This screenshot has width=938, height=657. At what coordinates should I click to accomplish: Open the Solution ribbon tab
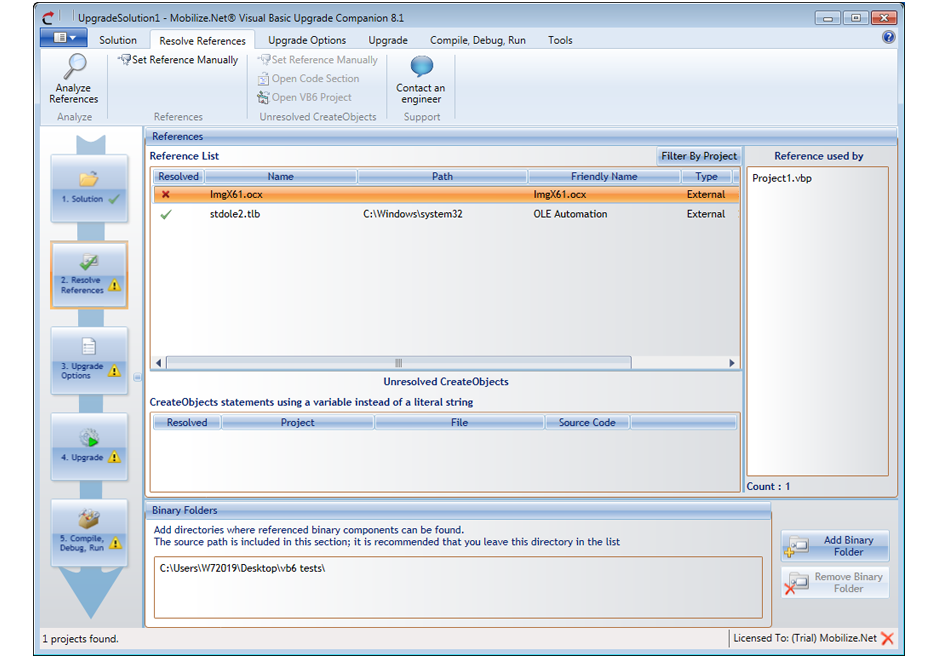point(118,40)
